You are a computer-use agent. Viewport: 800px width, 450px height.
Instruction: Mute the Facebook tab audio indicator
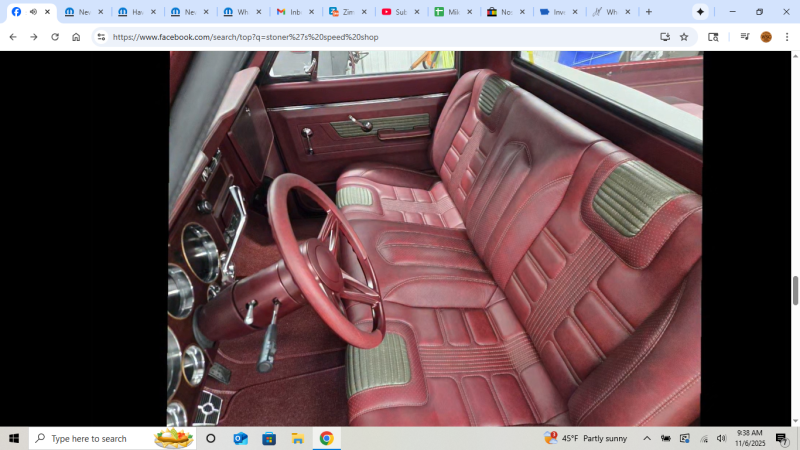[33, 12]
